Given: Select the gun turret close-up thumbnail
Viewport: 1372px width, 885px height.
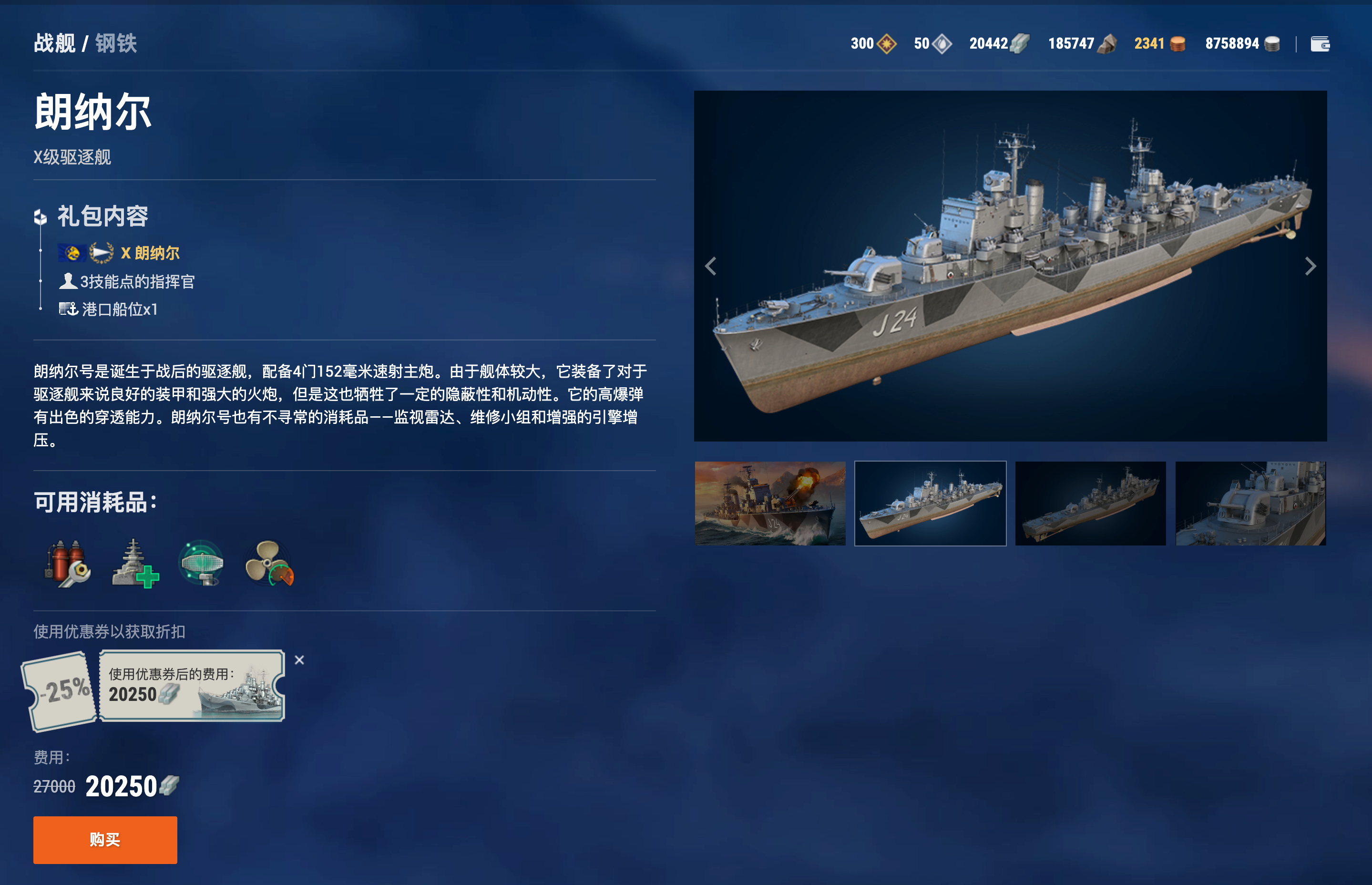Looking at the screenshot, I should pos(1251,504).
